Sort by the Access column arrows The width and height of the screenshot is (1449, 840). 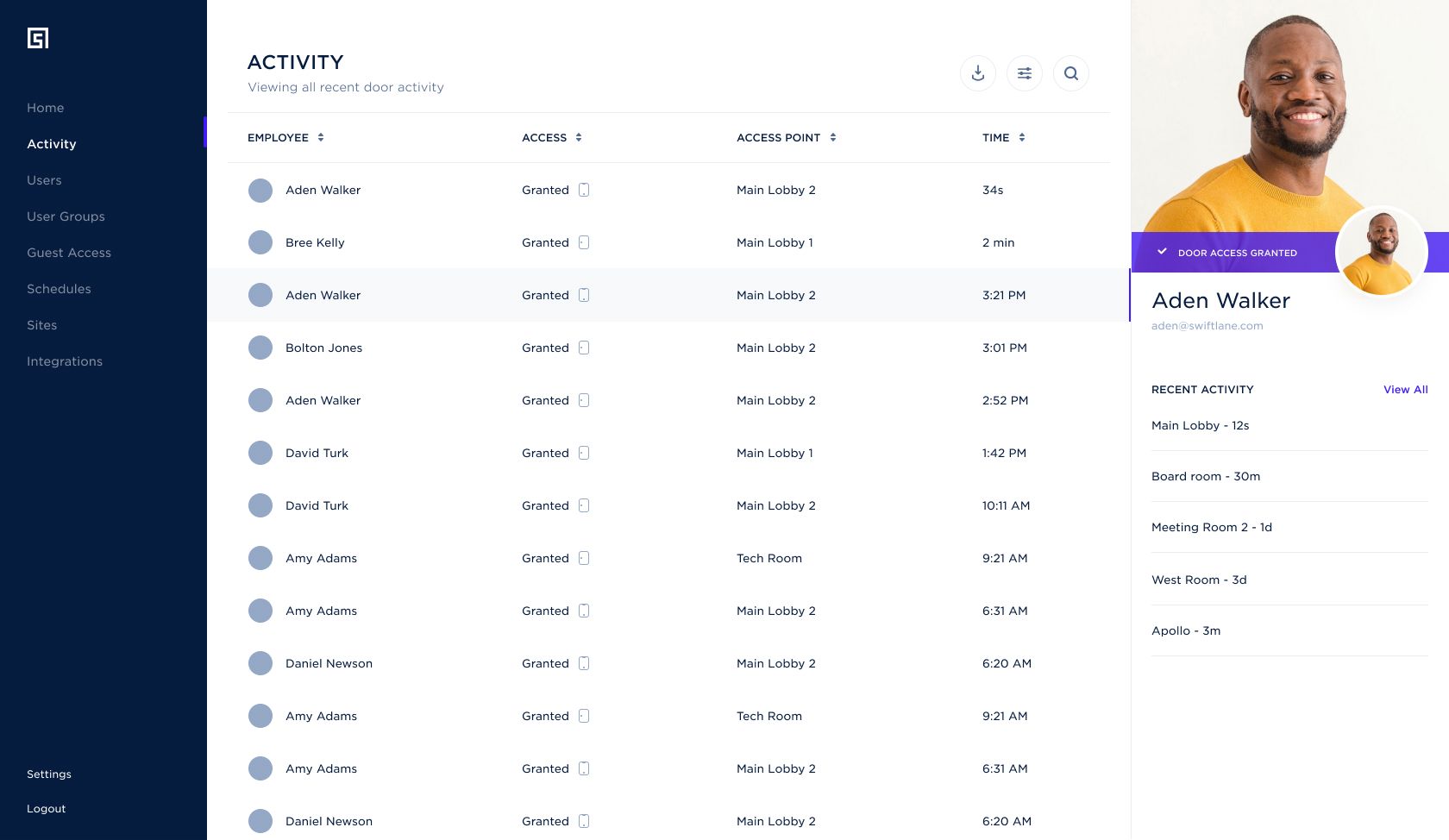coord(579,137)
